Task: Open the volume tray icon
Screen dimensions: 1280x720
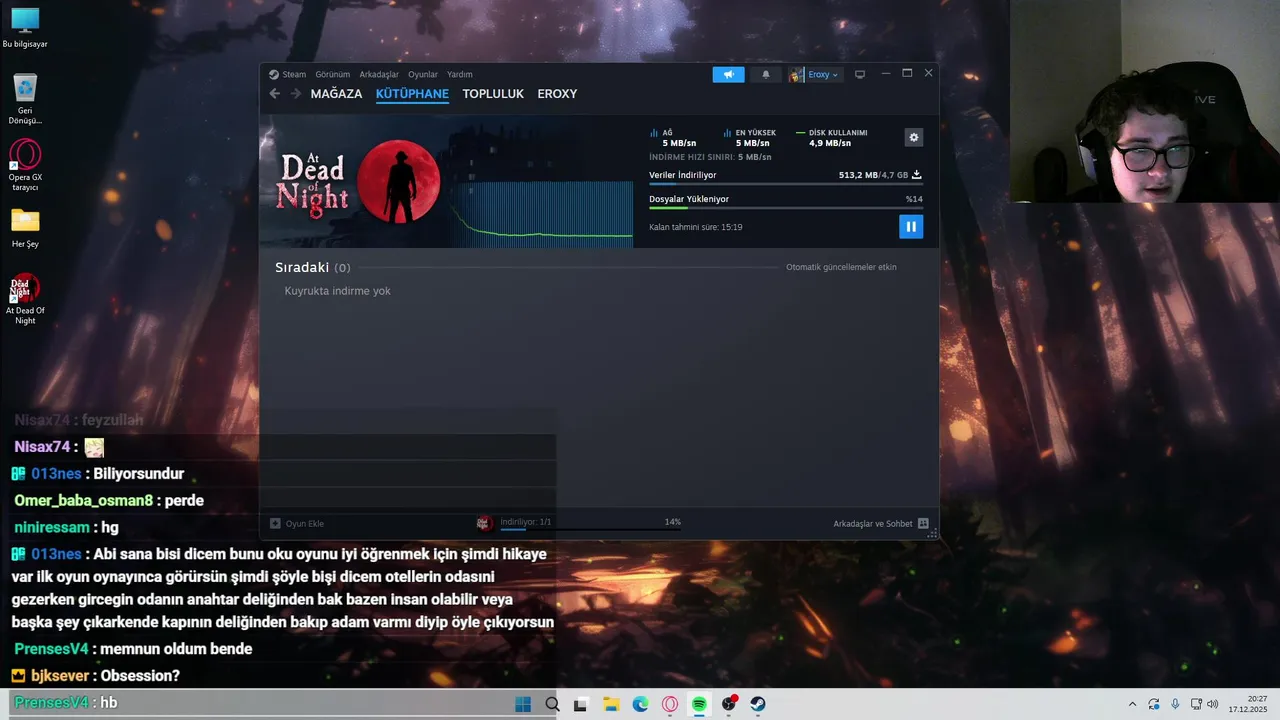Action: 1213,704
